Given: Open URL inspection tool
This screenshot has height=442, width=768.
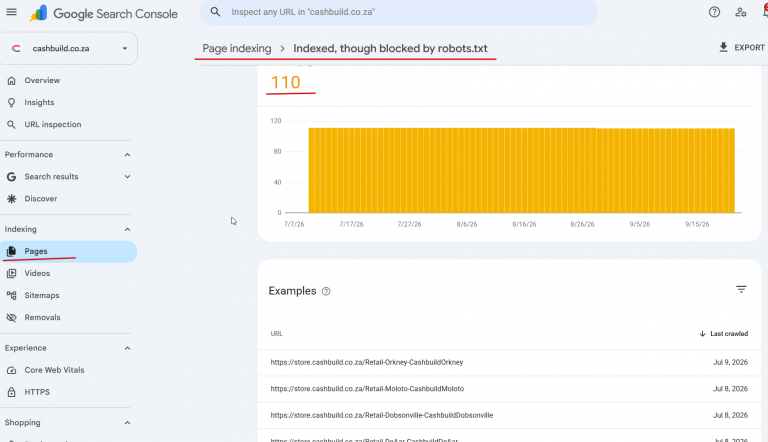Looking at the screenshot, I should [53, 124].
